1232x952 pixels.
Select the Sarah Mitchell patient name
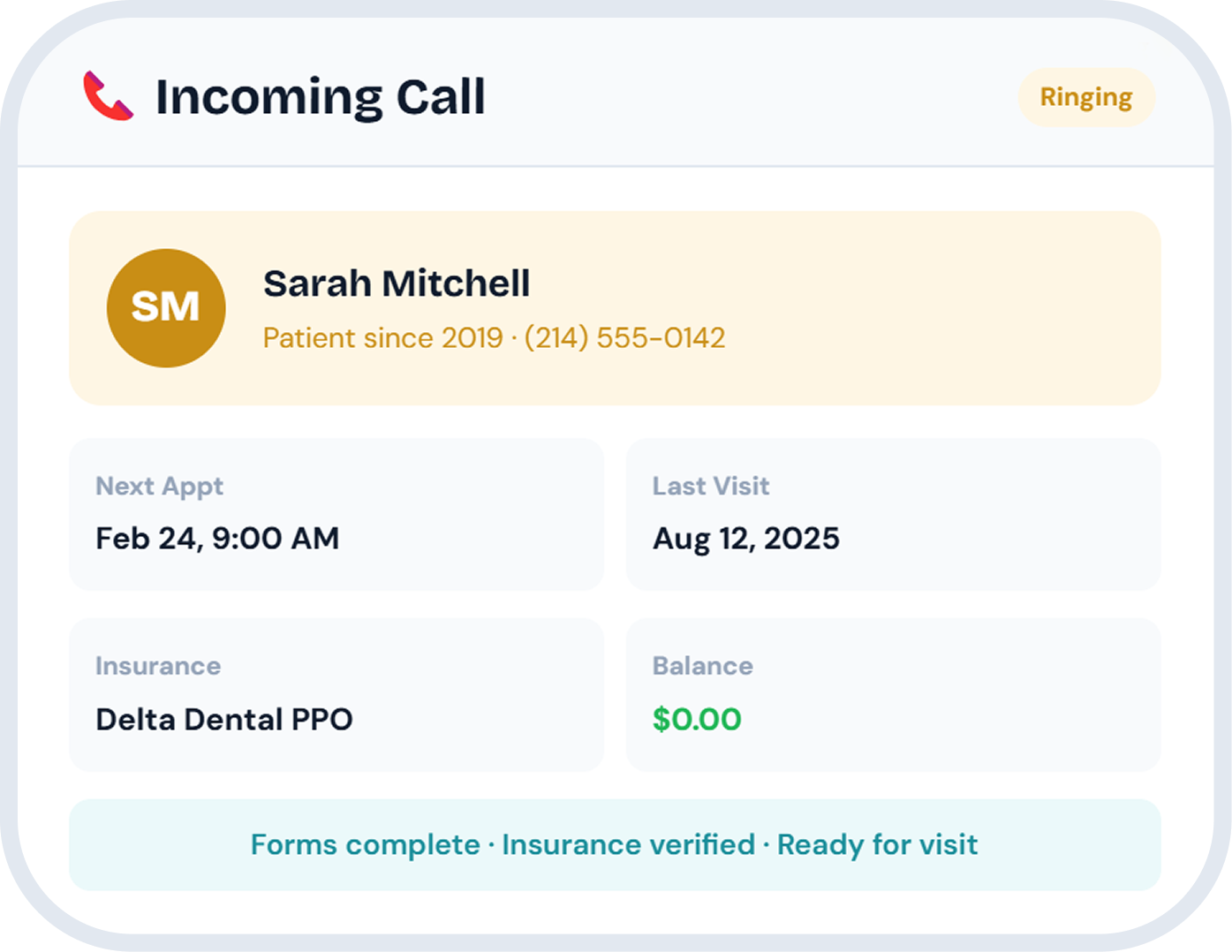click(x=397, y=283)
